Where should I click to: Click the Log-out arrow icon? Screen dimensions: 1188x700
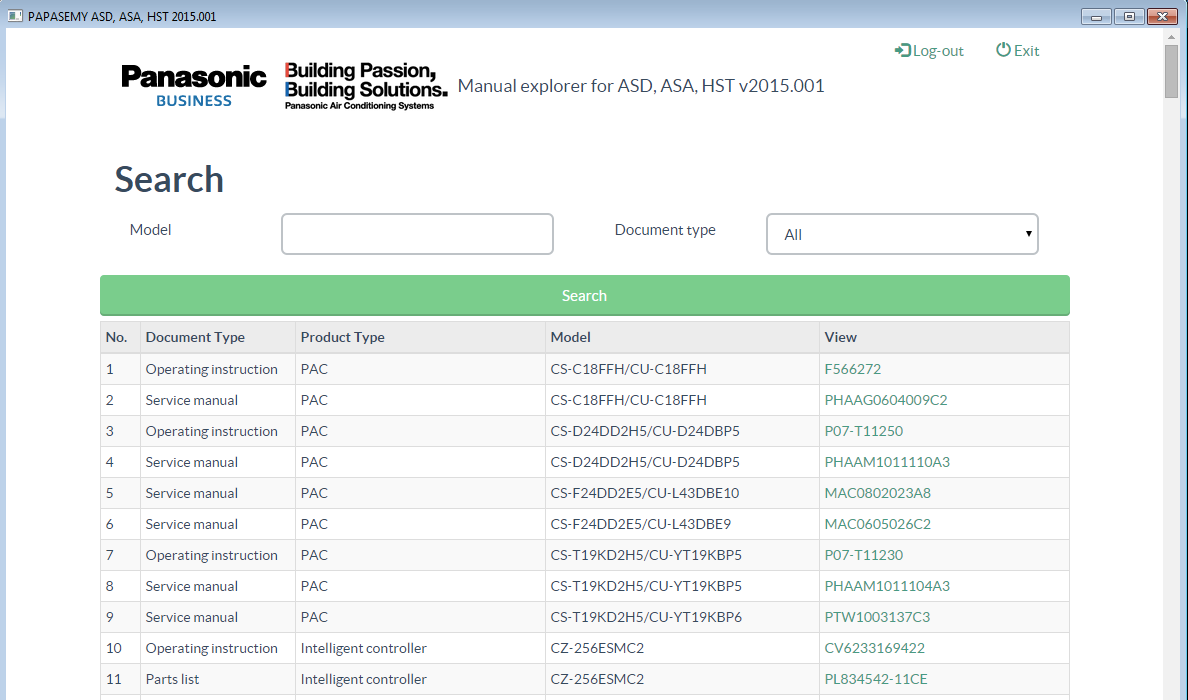[902, 51]
